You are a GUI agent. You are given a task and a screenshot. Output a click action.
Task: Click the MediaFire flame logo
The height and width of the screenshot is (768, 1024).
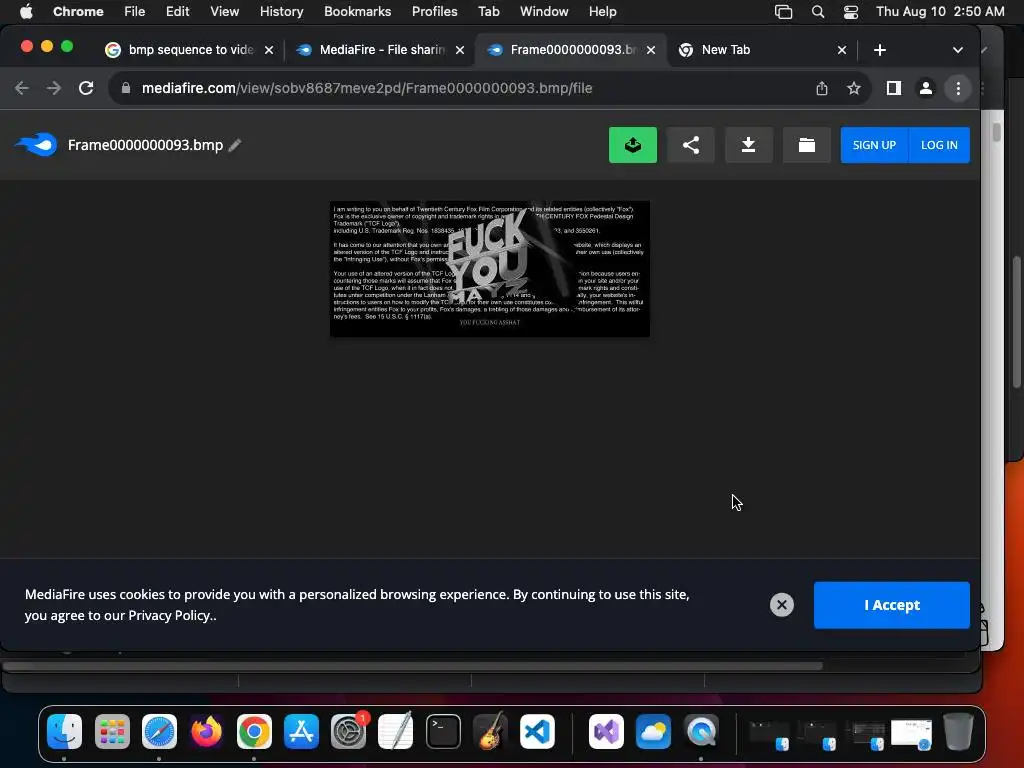pyautogui.click(x=37, y=144)
